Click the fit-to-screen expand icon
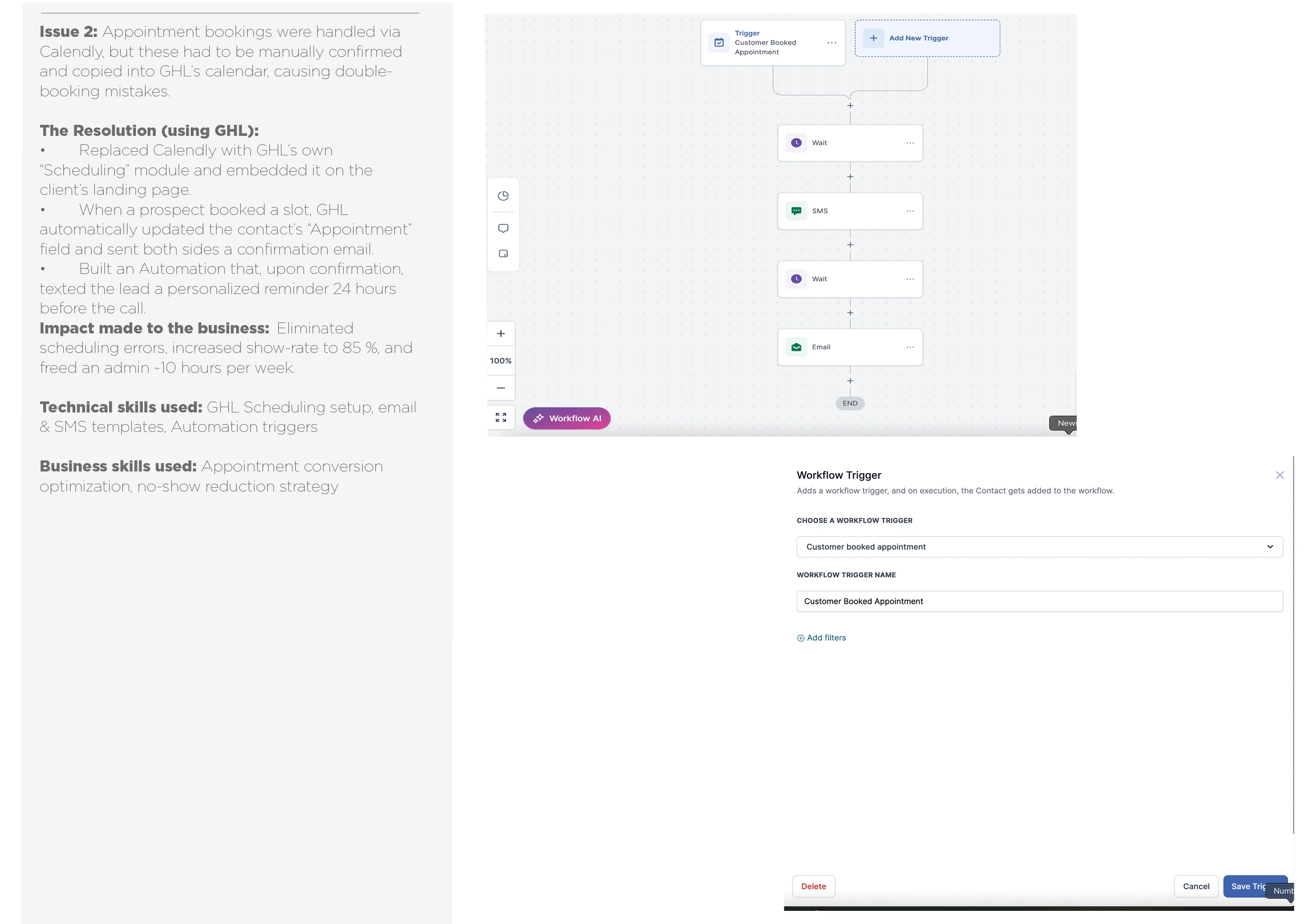 tap(501, 418)
